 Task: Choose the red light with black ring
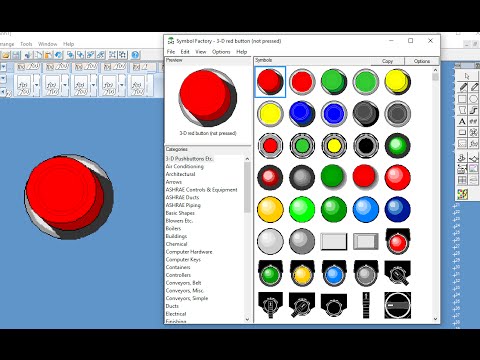tap(270, 177)
